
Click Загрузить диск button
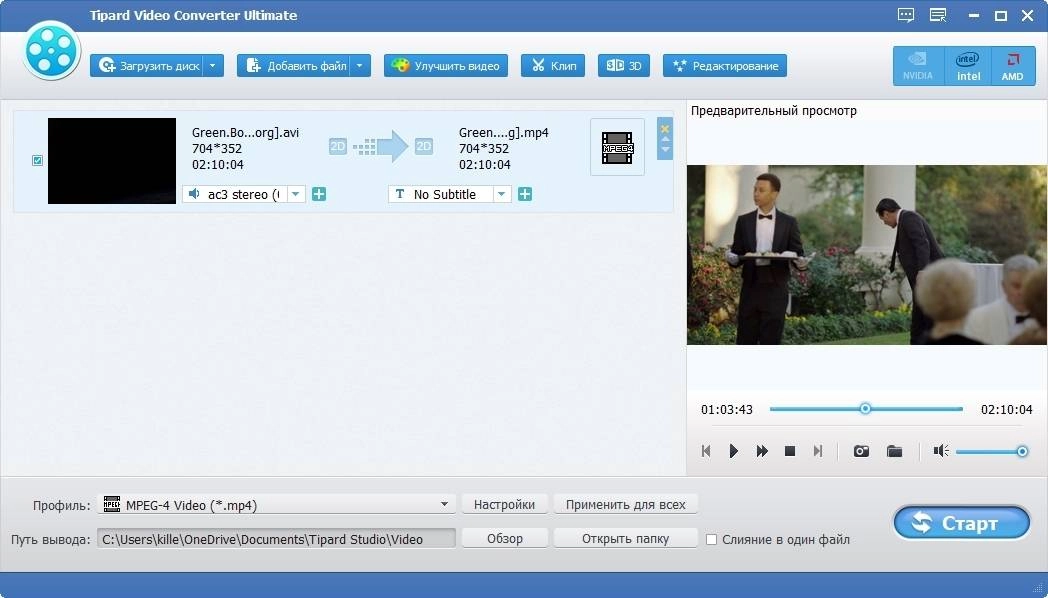(x=146, y=65)
